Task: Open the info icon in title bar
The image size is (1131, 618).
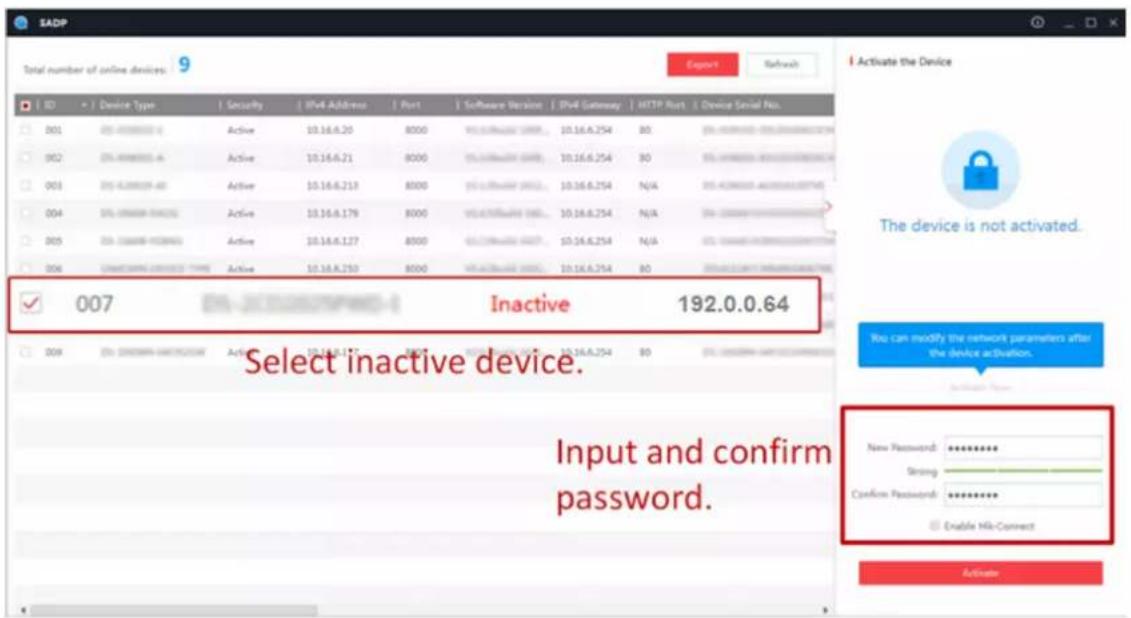Action: 1037,22
